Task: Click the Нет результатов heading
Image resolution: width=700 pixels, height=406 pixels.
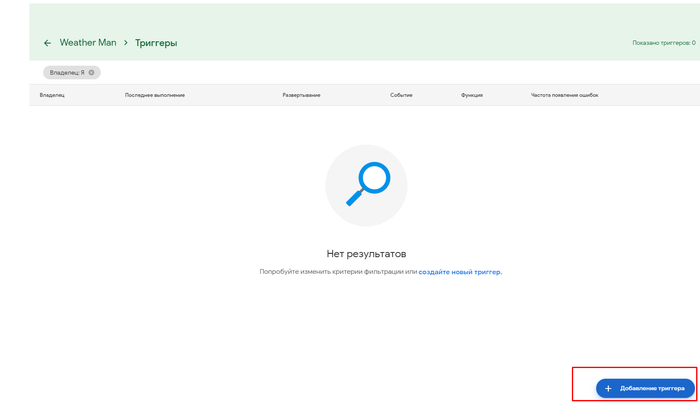Action: [366, 254]
